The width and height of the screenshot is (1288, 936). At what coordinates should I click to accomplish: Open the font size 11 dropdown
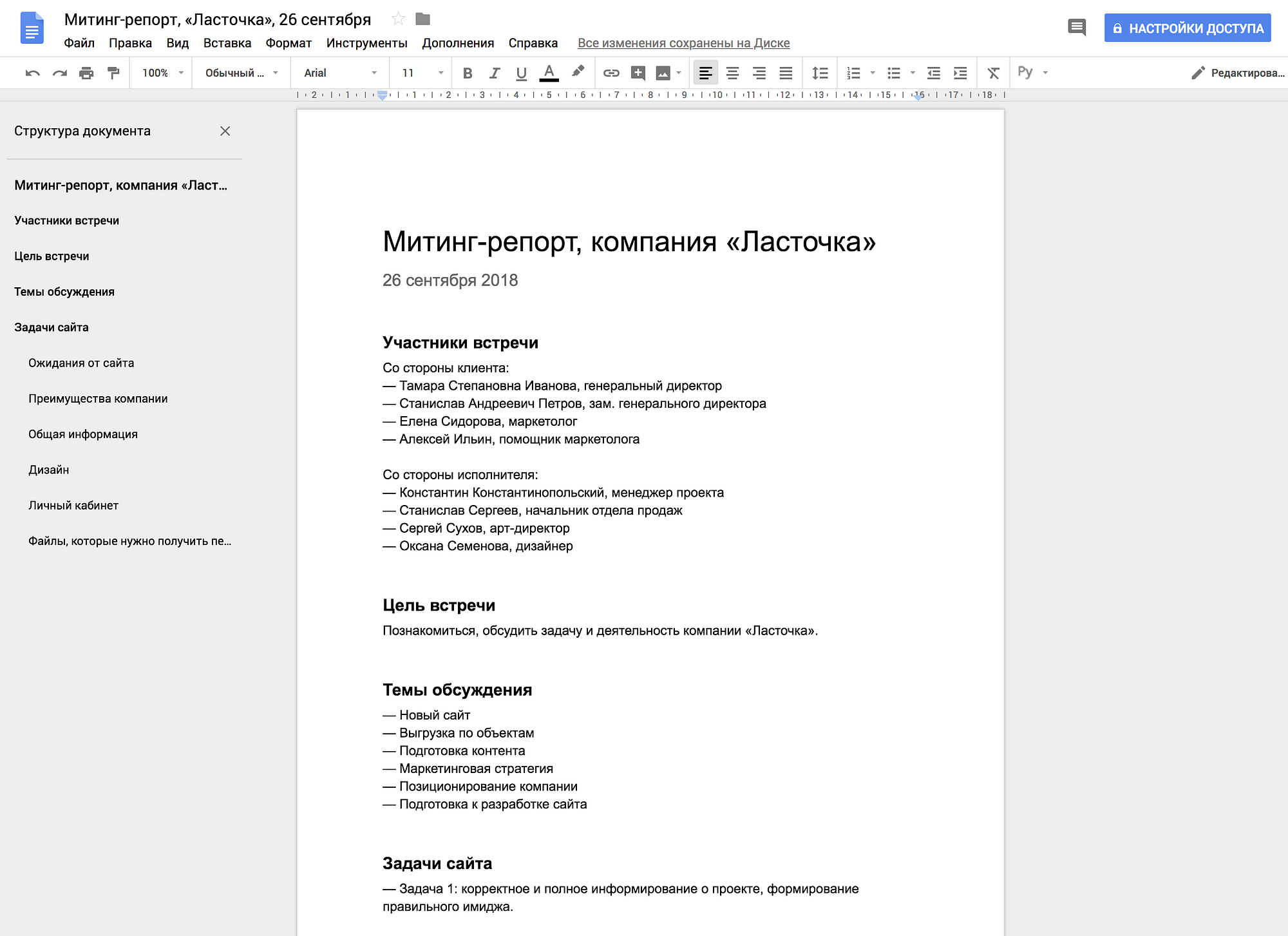click(x=422, y=73)
